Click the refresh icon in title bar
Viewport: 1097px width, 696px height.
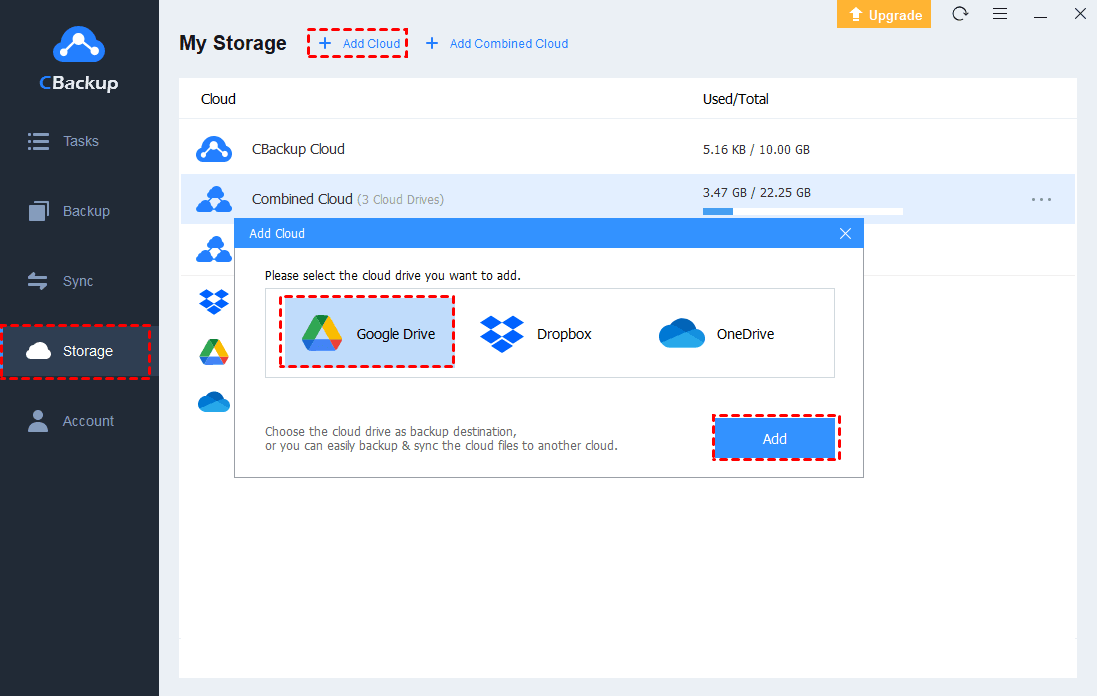tap(960, 13)
